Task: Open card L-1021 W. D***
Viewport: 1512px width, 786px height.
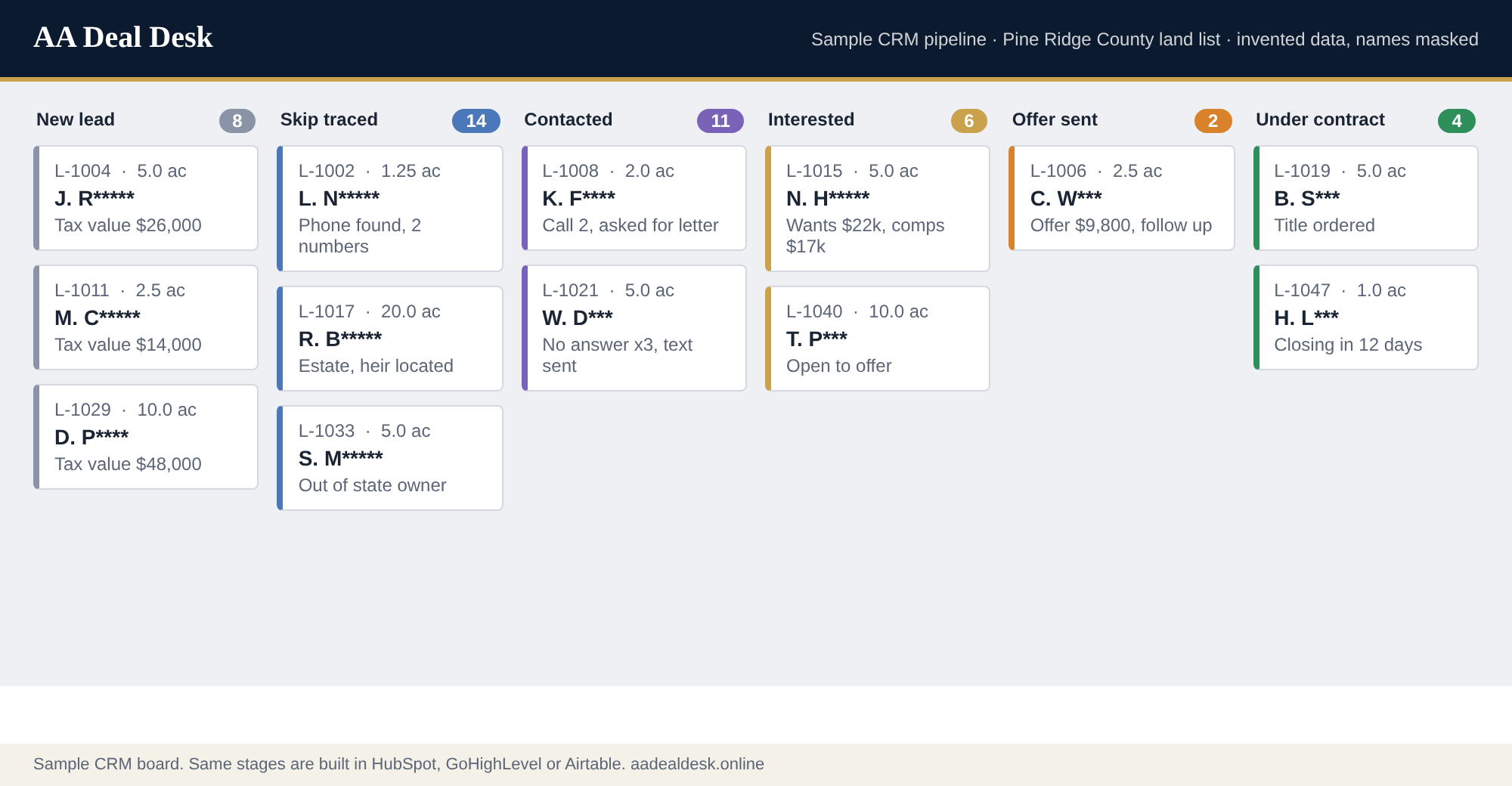Action: coord(634,328)
